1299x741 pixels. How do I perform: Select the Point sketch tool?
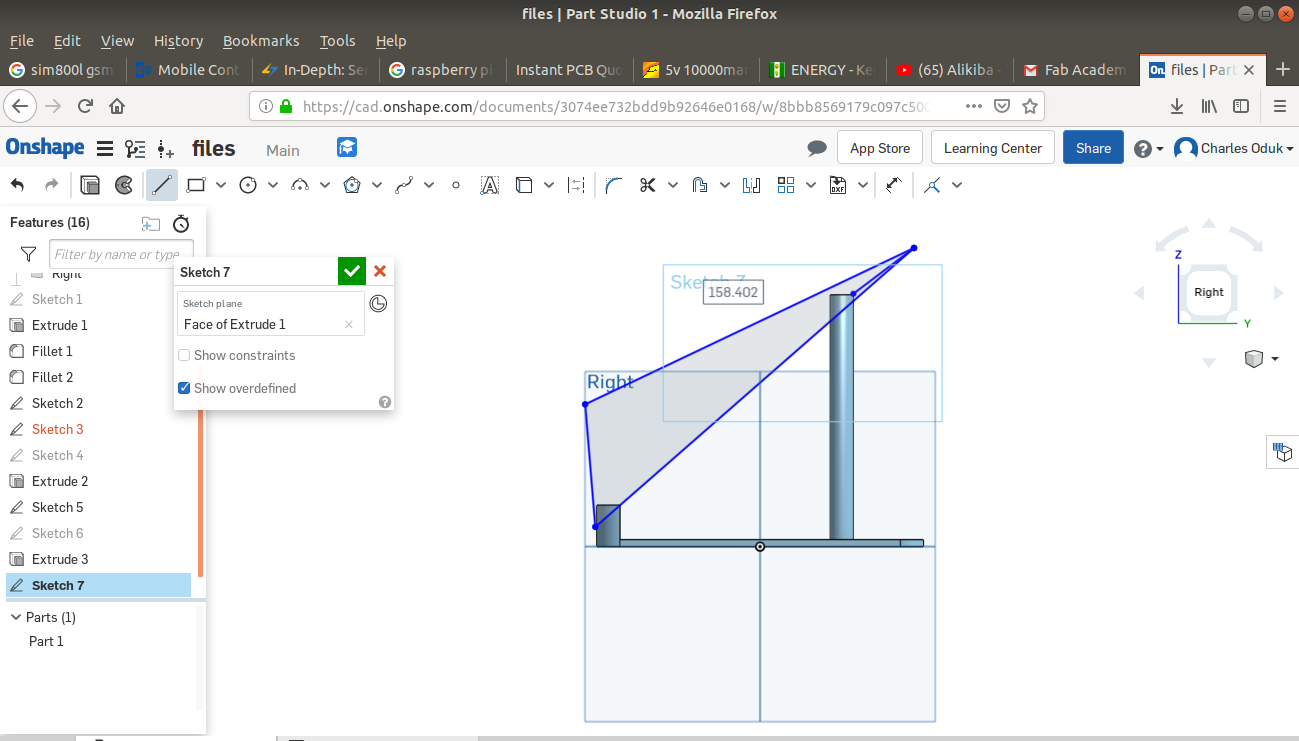[456, 185]
